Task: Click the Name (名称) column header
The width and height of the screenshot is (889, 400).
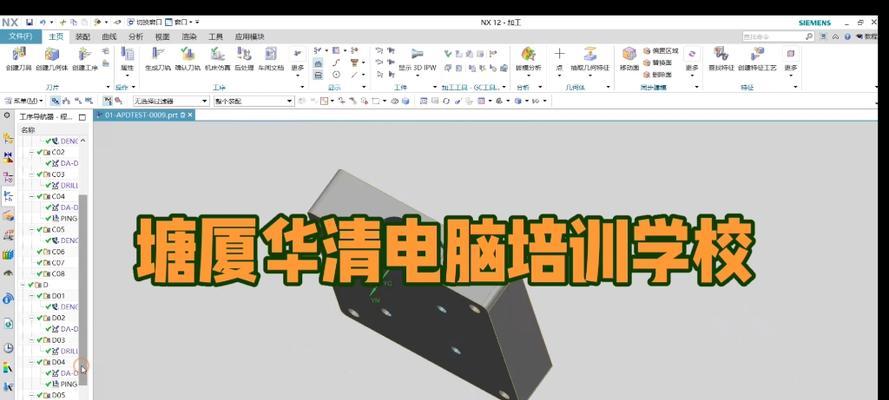Action: tap(28, 130)
